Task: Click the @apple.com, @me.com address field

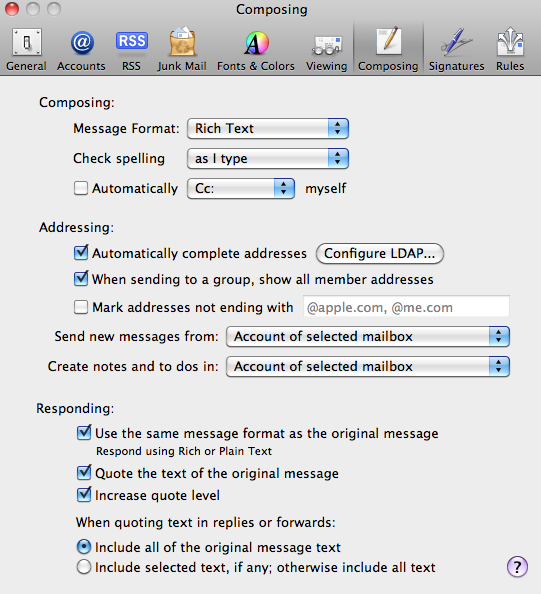Action: click(x=407, y=307)
